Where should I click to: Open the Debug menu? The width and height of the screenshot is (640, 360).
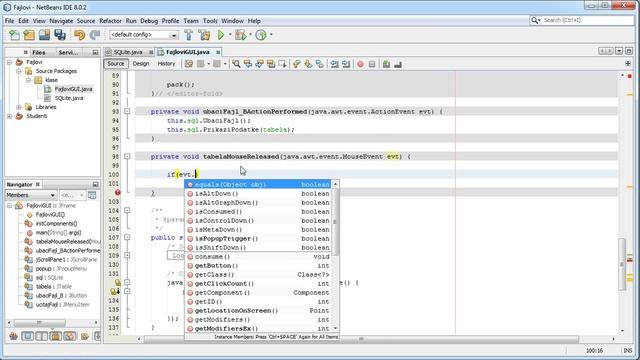[x=149, y=21]
